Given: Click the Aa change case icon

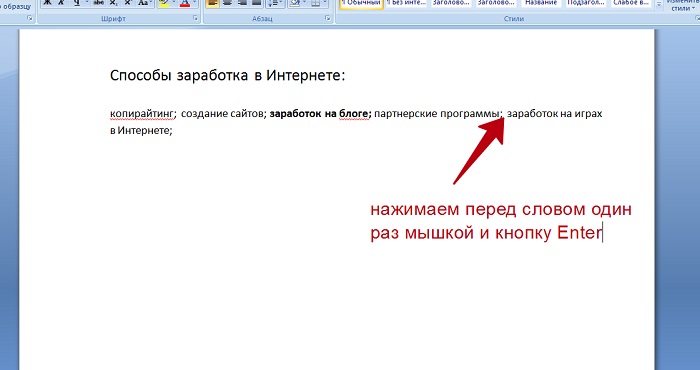Looking at the screenshot, I should tap(142, 3).
